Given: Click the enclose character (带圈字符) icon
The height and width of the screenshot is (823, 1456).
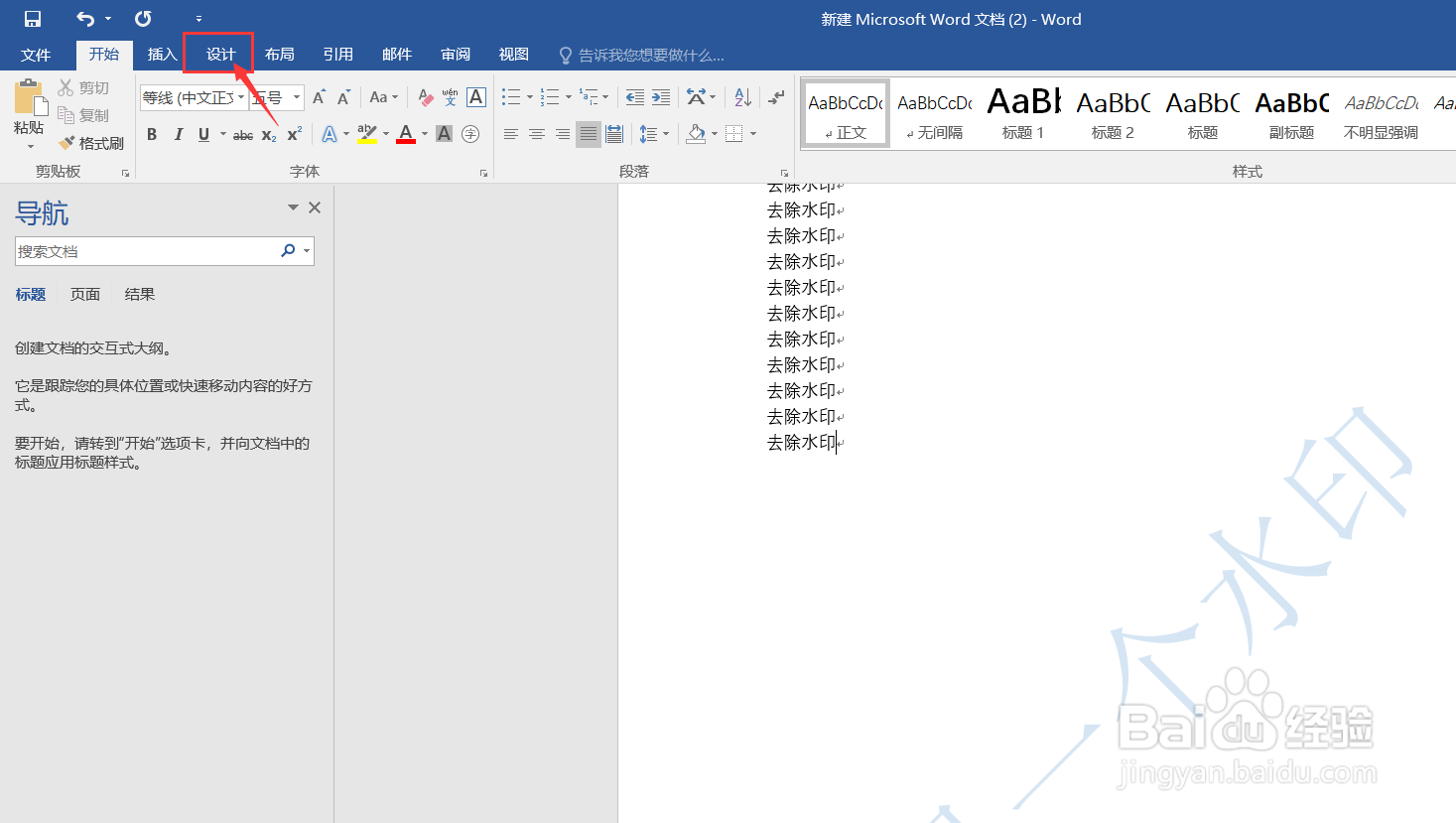Looking at the screenshot, I should [469, 134].
